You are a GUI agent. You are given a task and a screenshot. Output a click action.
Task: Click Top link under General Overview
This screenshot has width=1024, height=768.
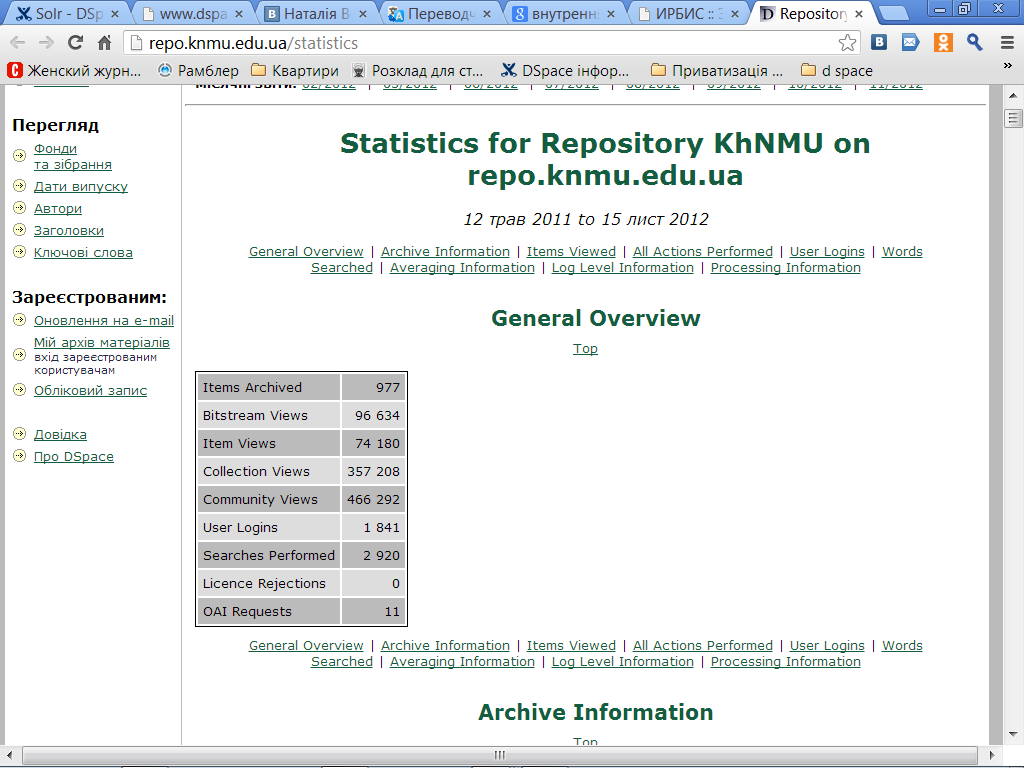click(x=585, y=349)
